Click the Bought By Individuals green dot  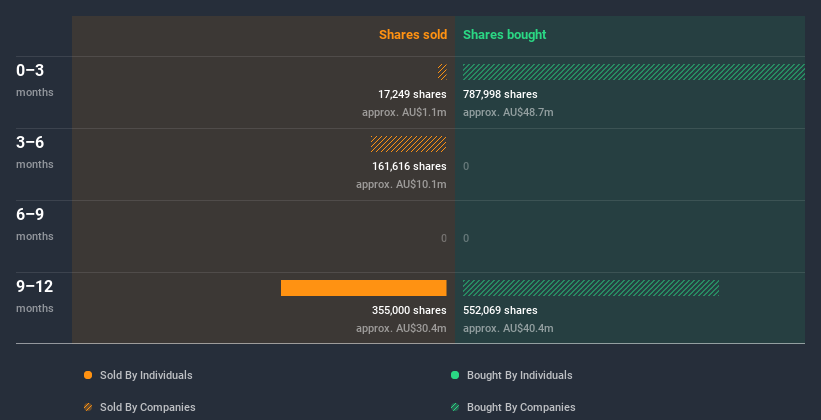tap(455, 375)
